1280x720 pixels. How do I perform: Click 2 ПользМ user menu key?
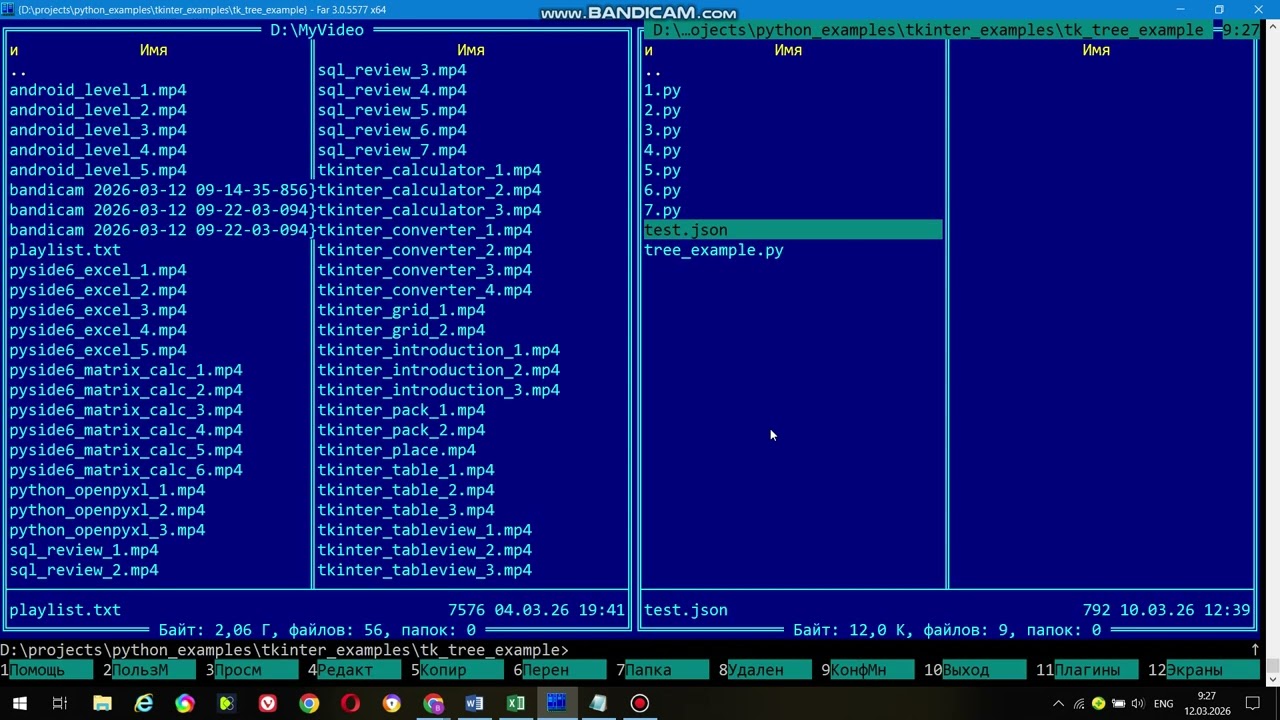(150, 670)
